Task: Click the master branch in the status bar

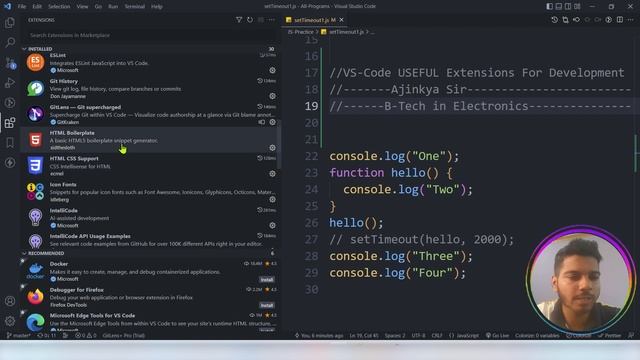Action: click(x=19, y=336)
